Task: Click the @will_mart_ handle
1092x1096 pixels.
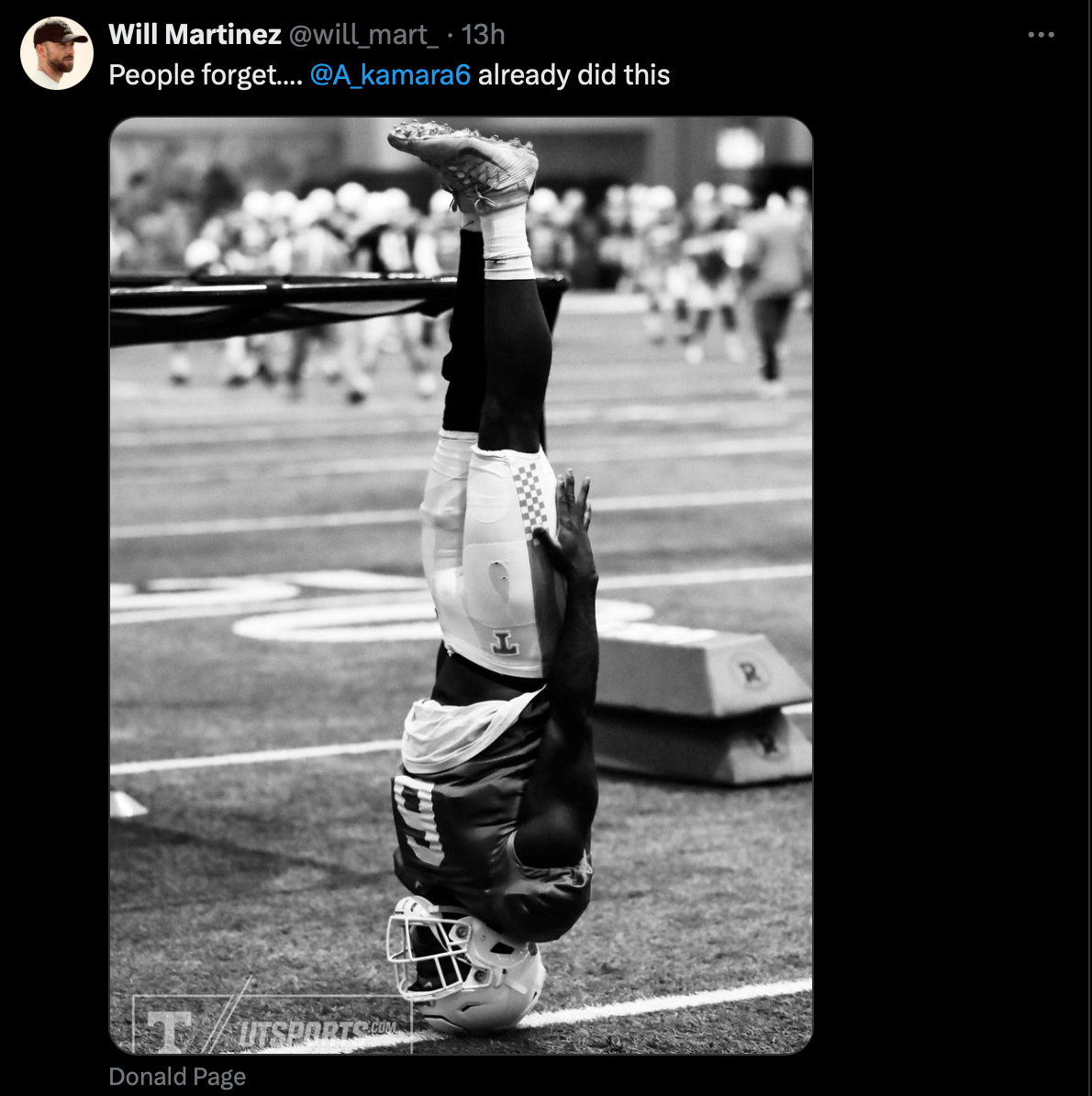Action: point(363,35)
